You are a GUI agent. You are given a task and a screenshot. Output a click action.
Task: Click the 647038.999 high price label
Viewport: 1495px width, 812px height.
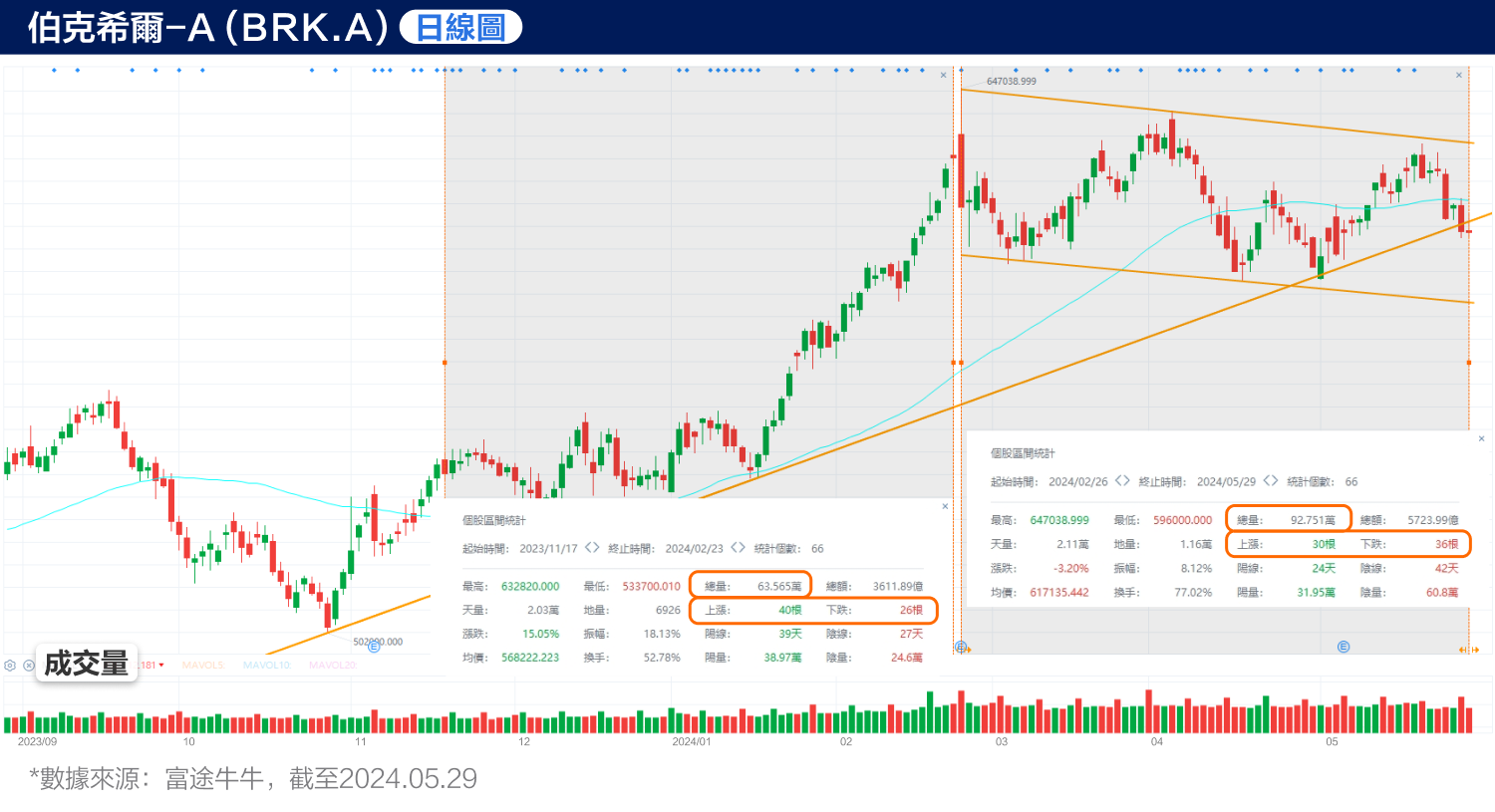pyautogui.click(x=1011, y=82)
